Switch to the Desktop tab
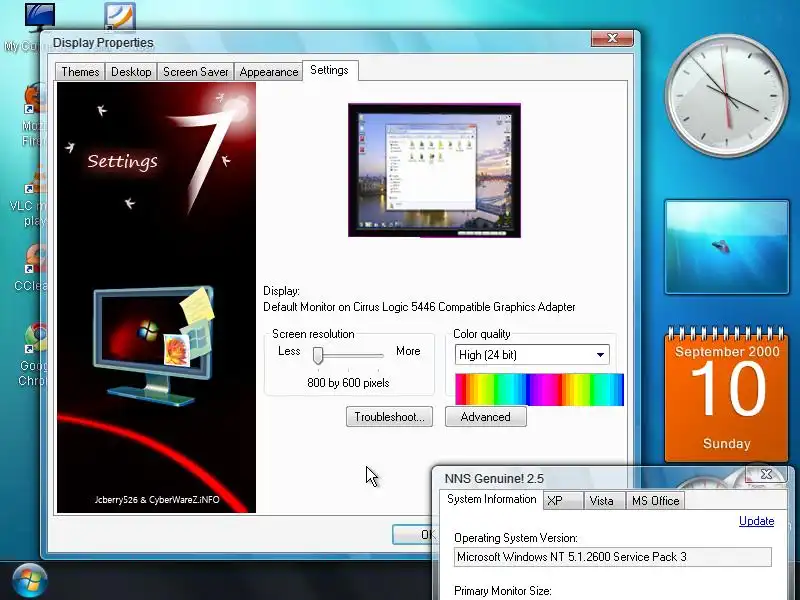The height and width of the screenshot is (600, 800). coord(131,71)
